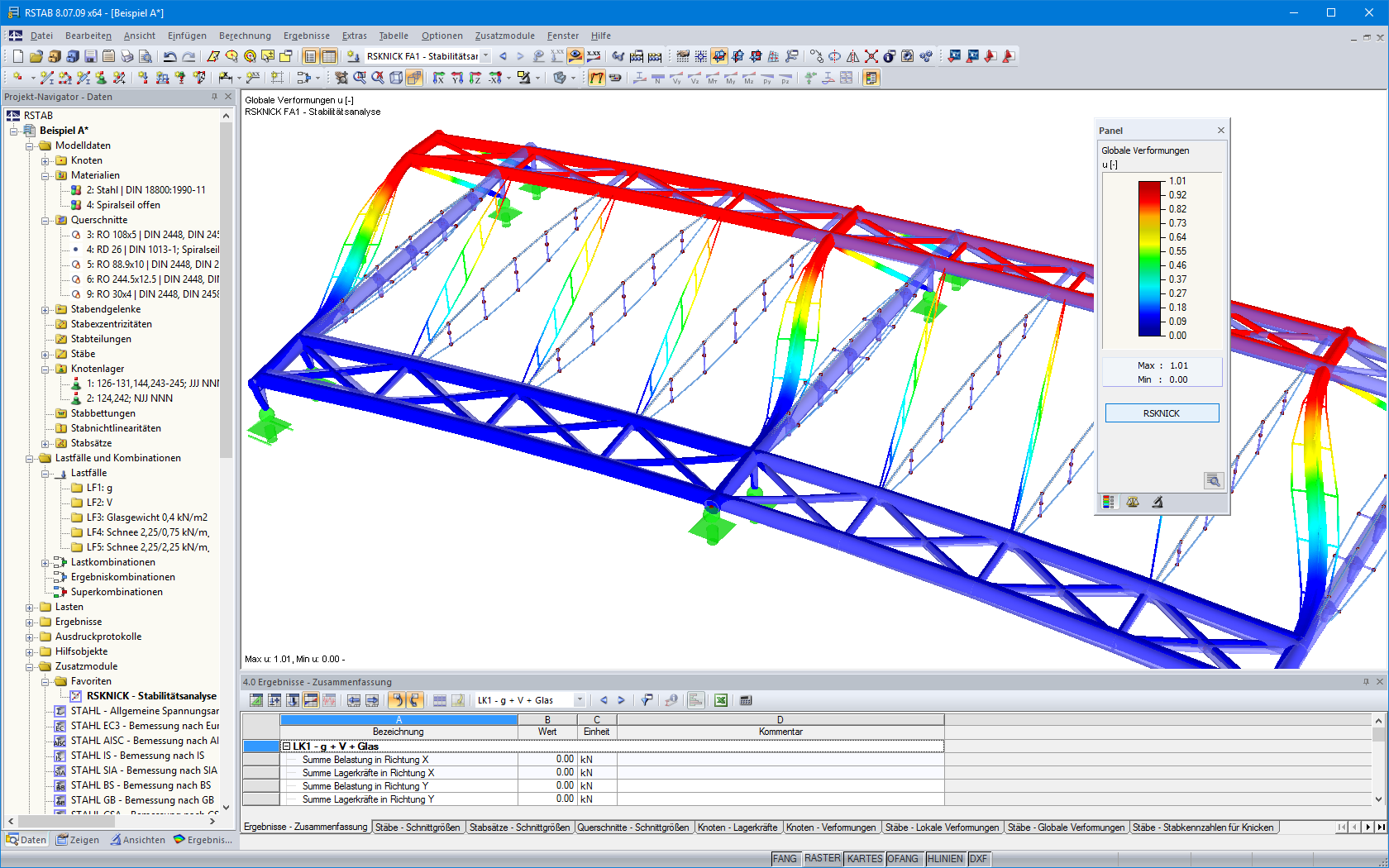Click the Undo arrow icon
The height and width of the screenshot is (868, 1389).
point(169,56)
